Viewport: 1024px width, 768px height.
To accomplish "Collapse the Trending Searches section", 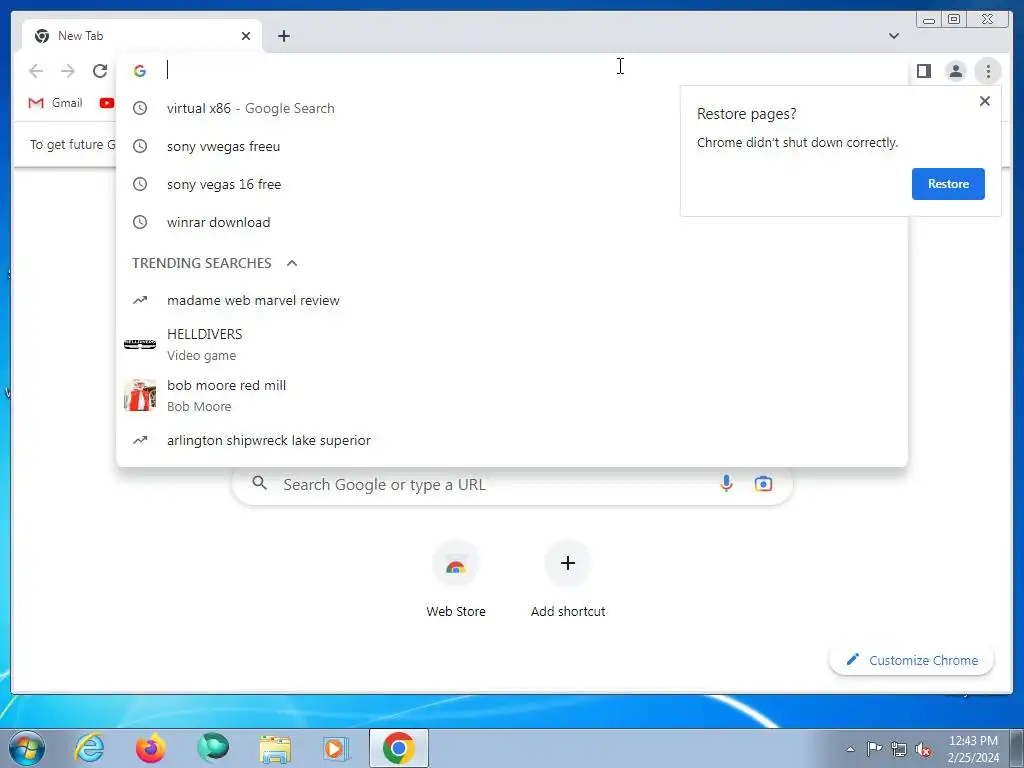I will point(292,263).
